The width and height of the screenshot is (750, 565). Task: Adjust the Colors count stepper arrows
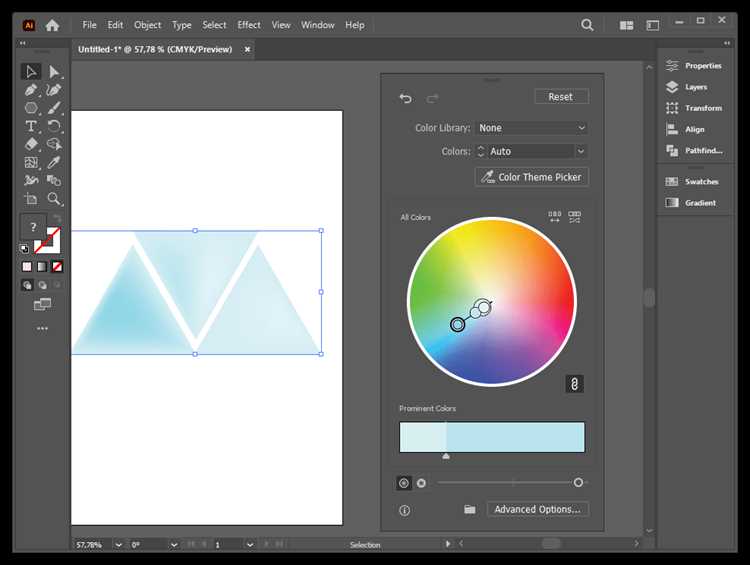pos(481,151)
